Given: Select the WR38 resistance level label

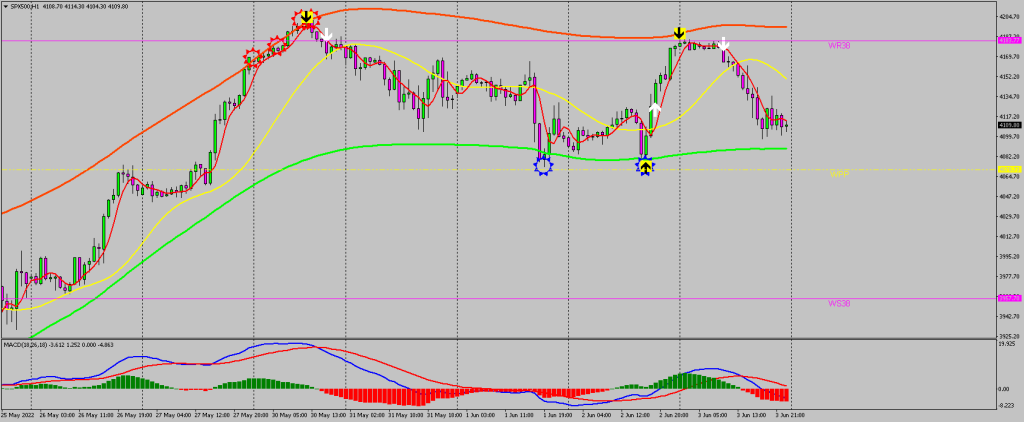Looking at the screenshot, I should point(838,46).
